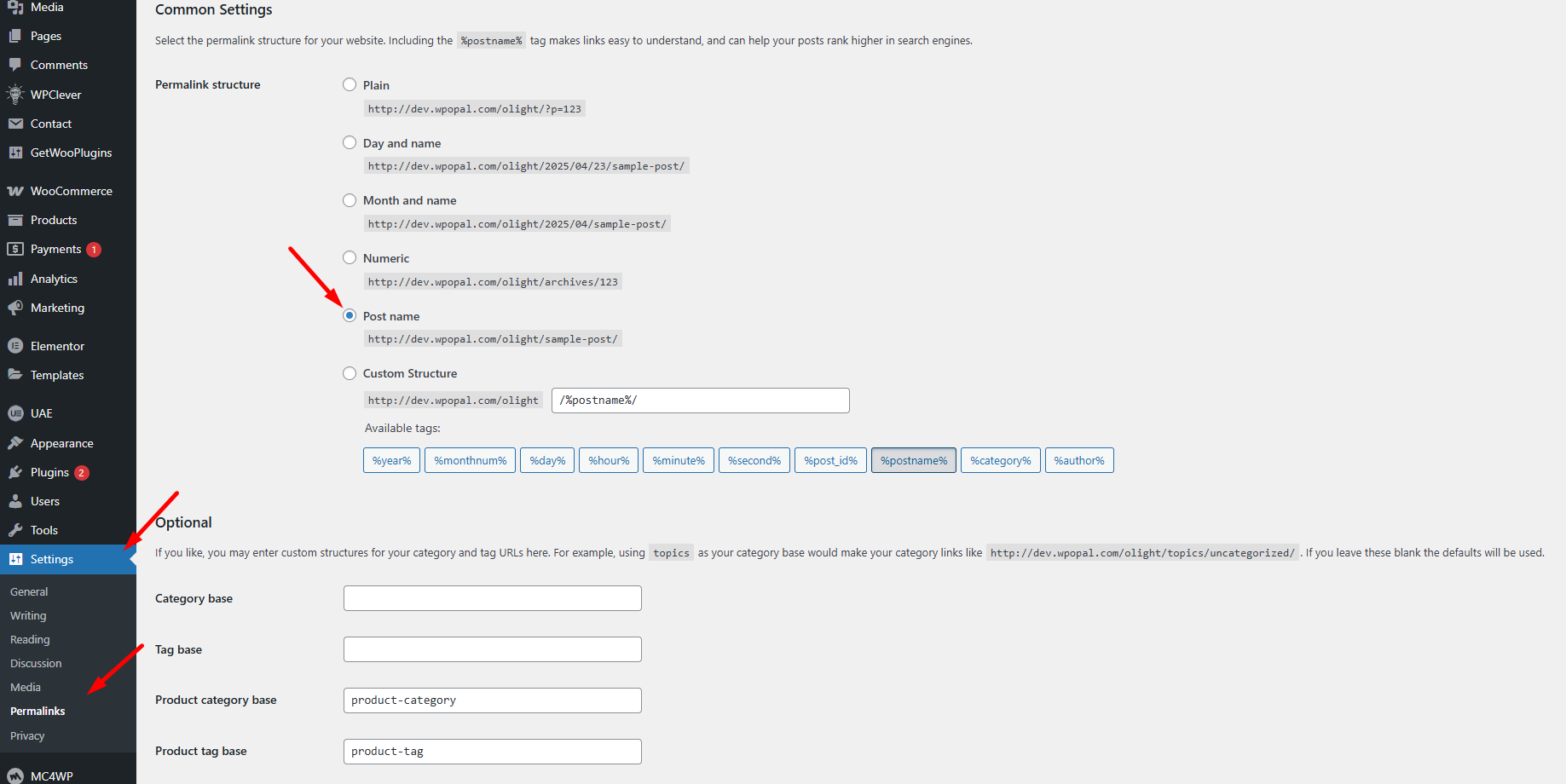Click the %year% available tag button

pyautogui.click(x=391, y=460)
